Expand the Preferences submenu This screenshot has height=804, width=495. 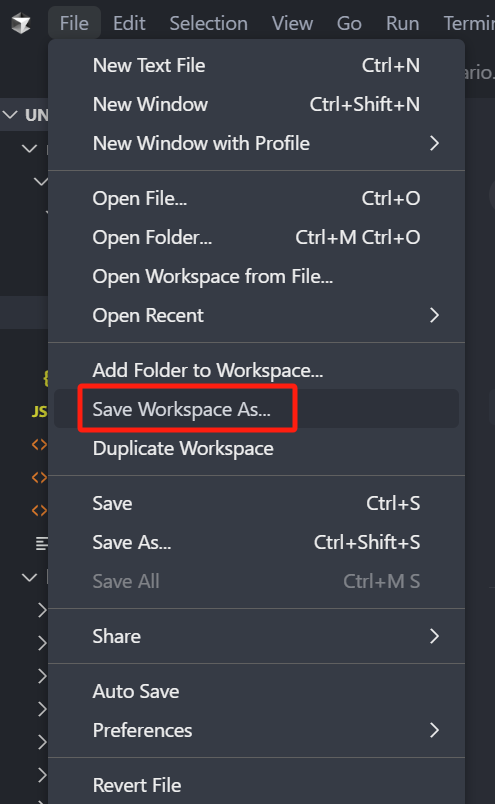point(256,730)
